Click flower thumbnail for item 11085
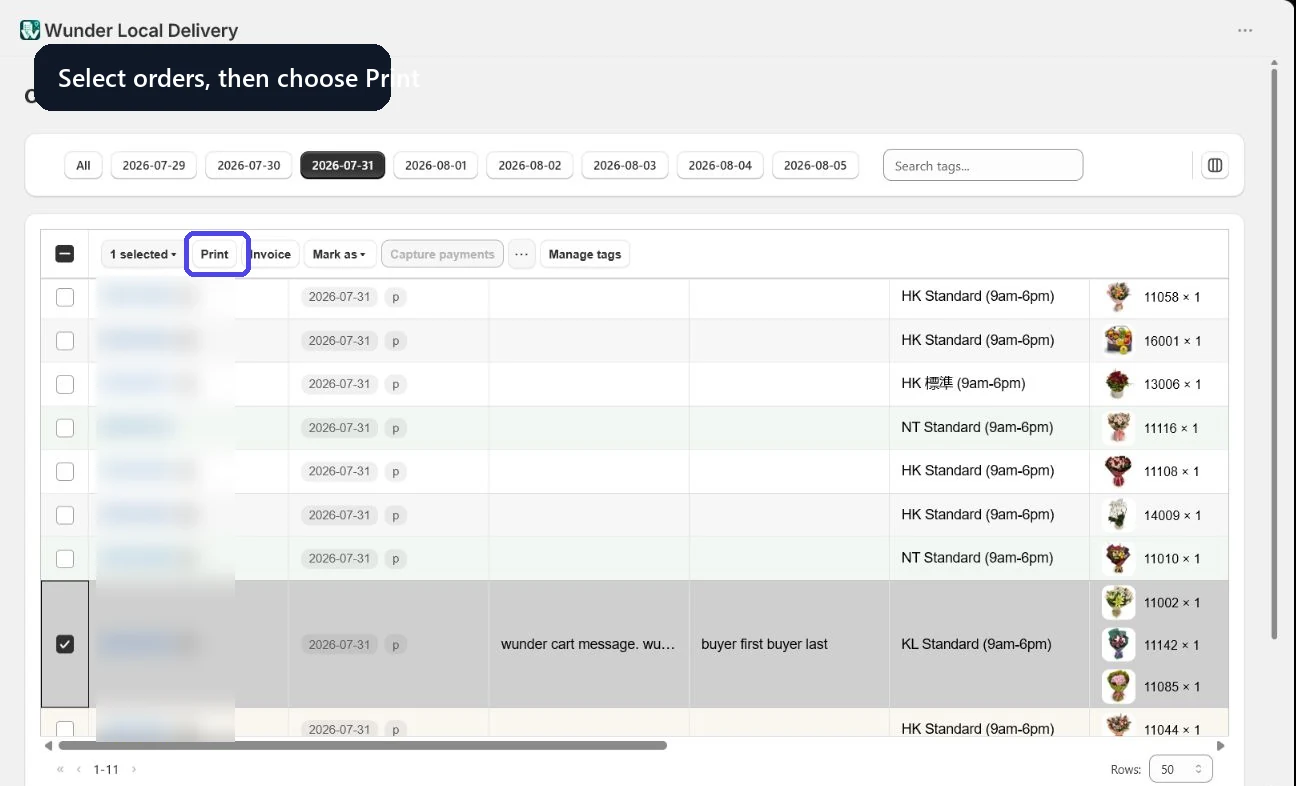Viewport: 1296px width, 786px height. 1118,686
